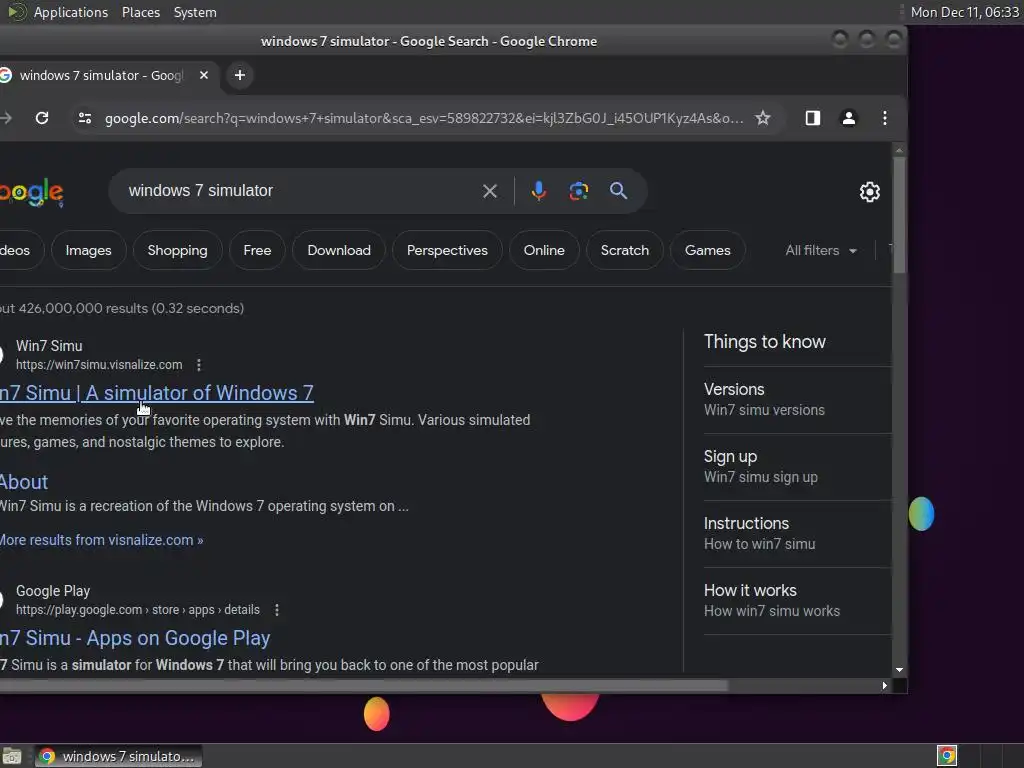
Task: Open options for Win7 Simu result
Action: (x=199, y=365)
